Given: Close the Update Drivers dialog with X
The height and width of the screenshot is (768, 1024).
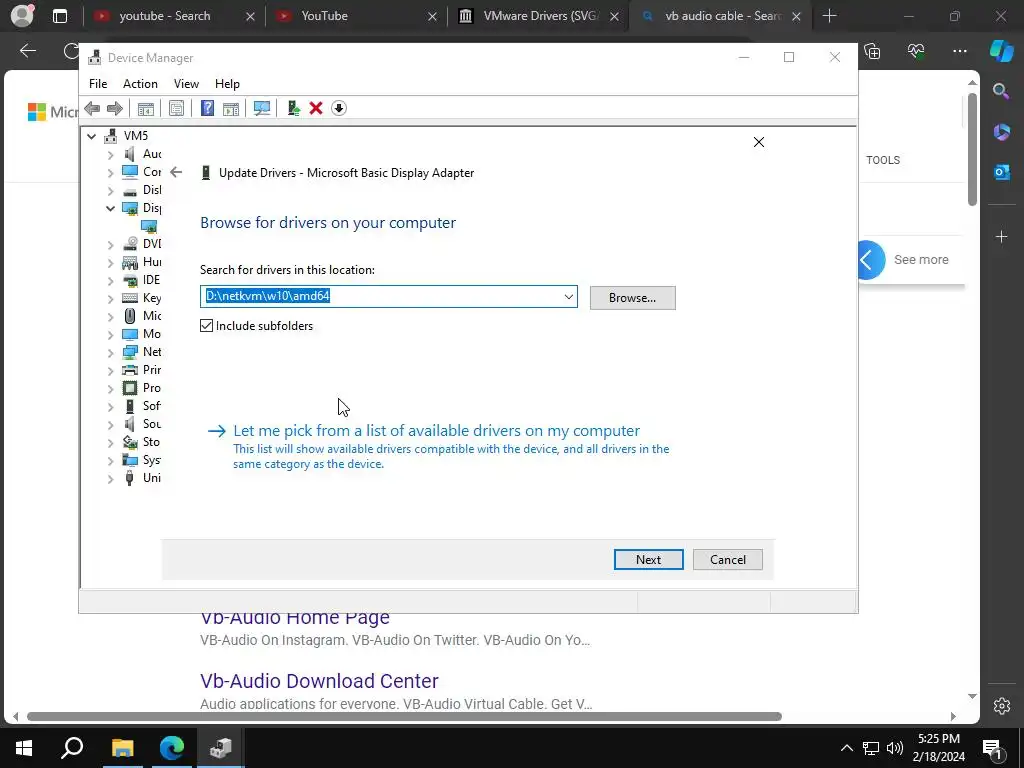Looking at the screenshot, I should tap(759, 142).
